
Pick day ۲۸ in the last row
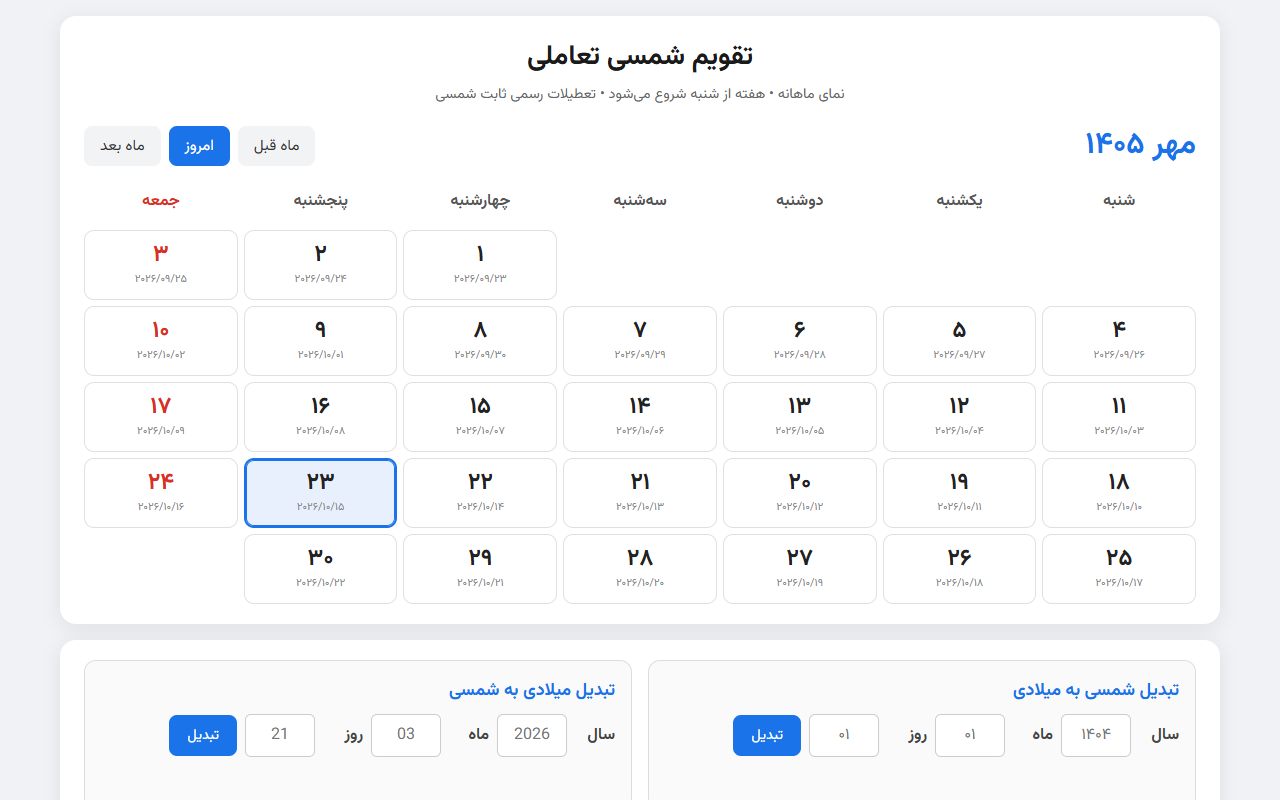pyautogui.click(x=640, y=569)
